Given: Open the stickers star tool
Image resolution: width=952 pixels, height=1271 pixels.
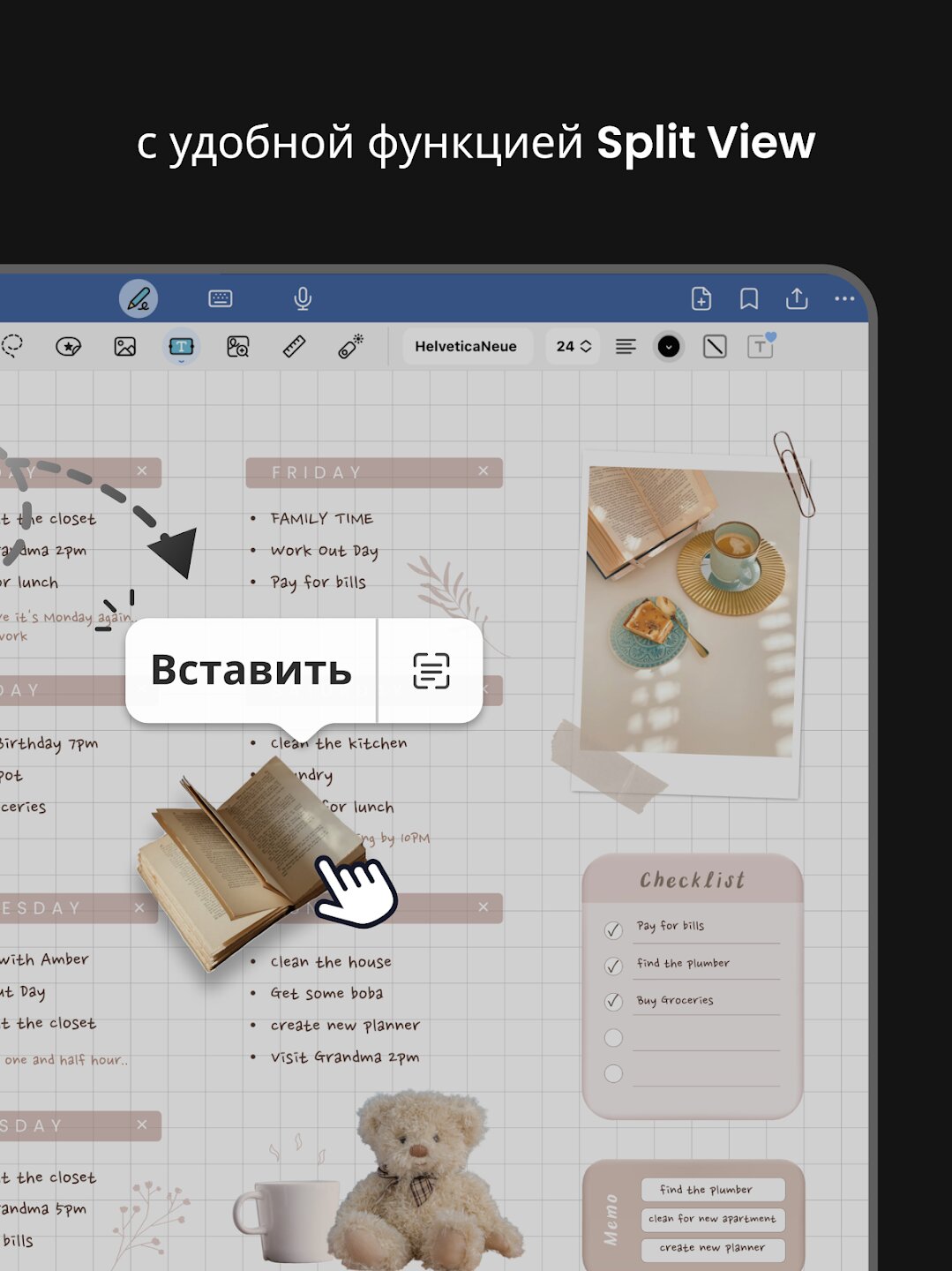Looking at the screenshot, I should pyautogui.click(x=68, y=347).
